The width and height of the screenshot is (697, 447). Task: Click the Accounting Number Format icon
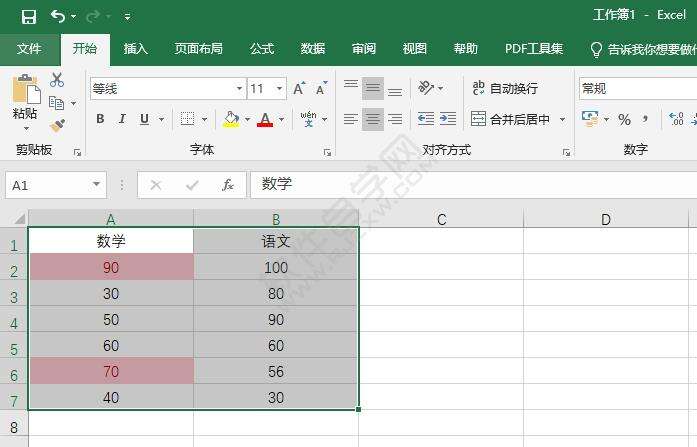point(590,119)
